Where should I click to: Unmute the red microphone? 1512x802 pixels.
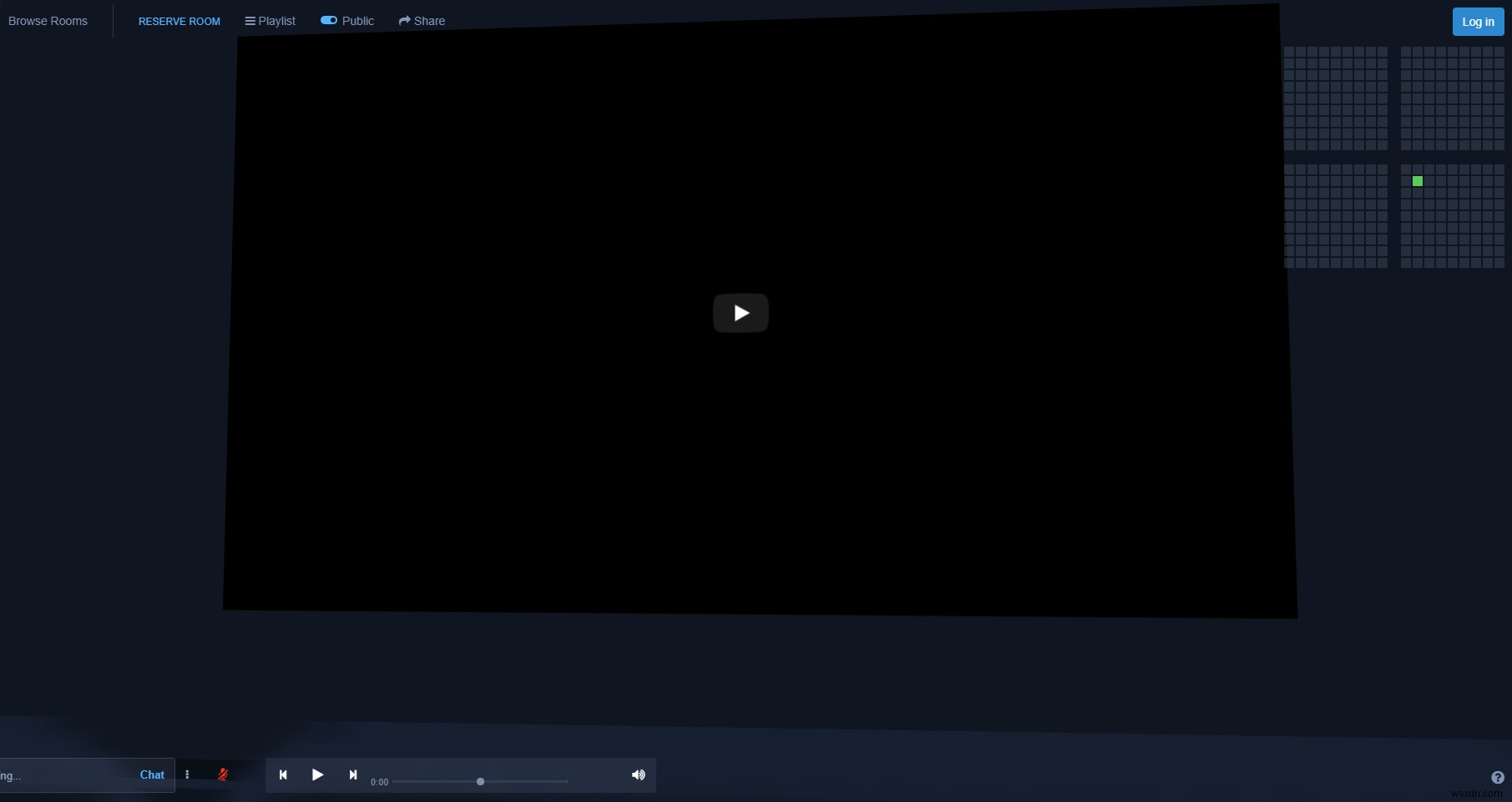point(222,774)
